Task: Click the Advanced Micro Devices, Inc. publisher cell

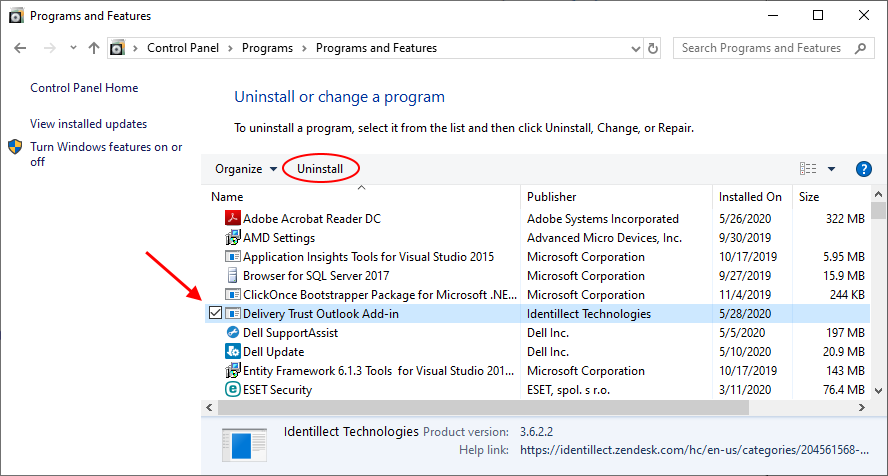Action: (x=604, y=238)
